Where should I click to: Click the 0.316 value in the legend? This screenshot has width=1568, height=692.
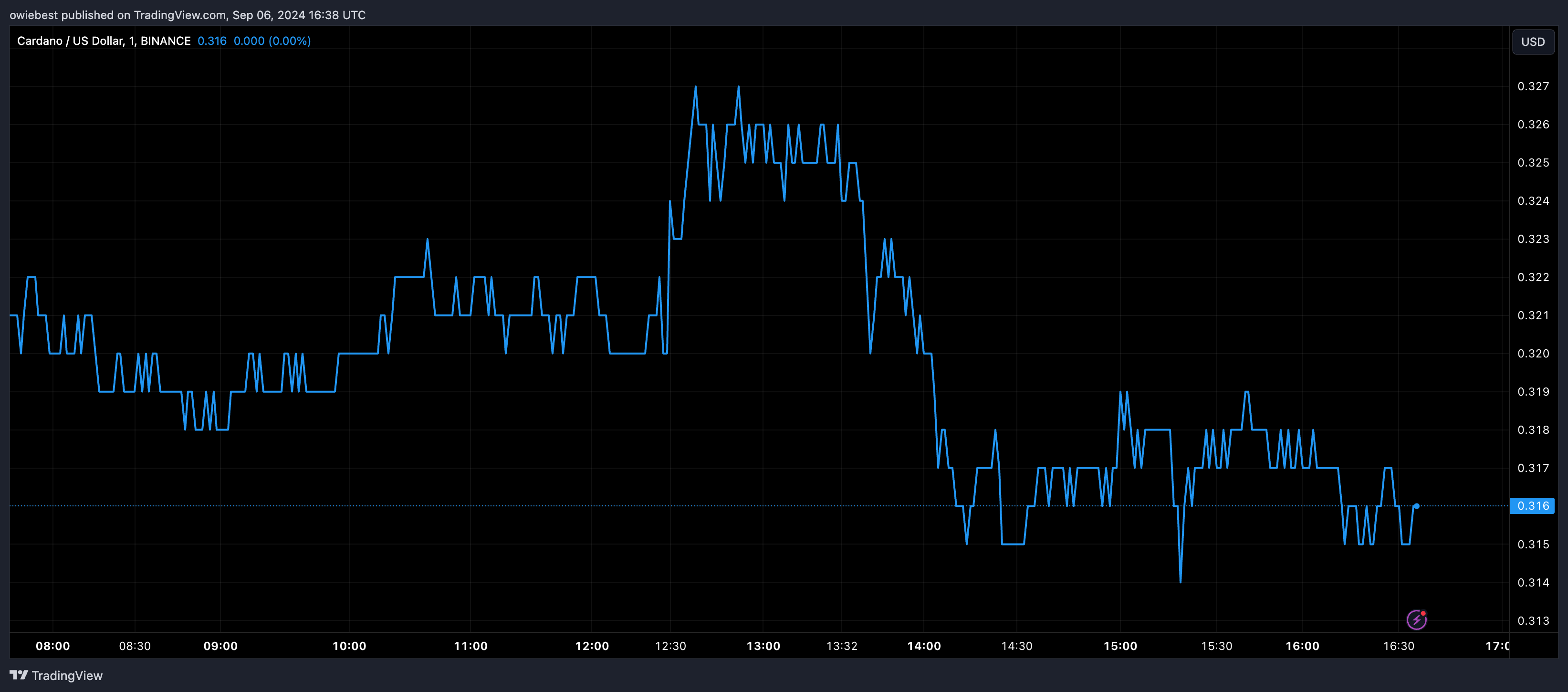[x=212, y=41]
